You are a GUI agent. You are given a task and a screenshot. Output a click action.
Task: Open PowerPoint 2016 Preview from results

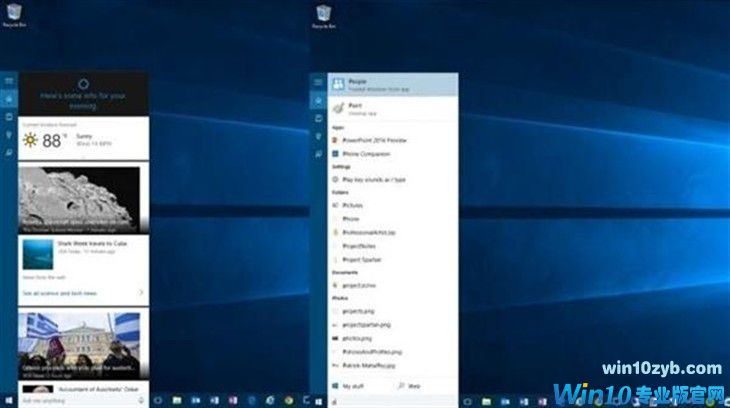376,141
